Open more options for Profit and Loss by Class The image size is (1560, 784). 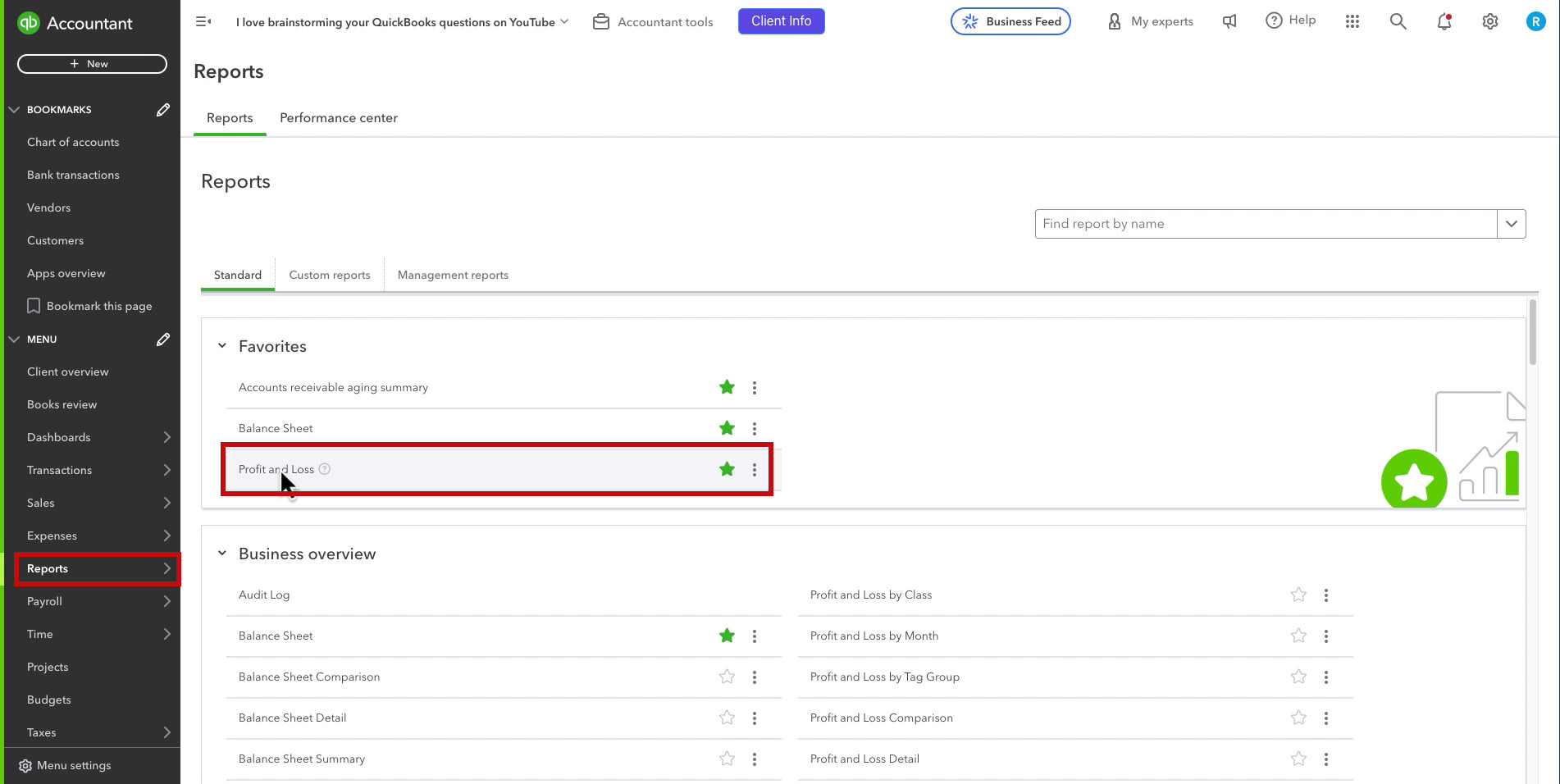click(x=1326, y=595)
